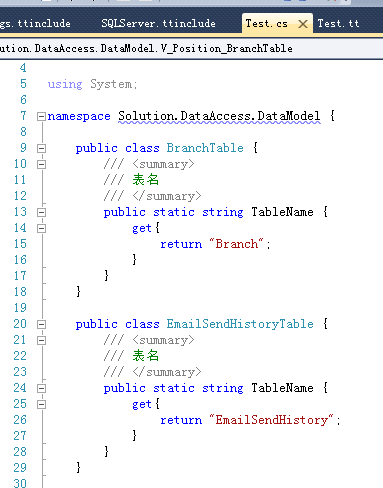Click the Solution.DataAccess.DataModel namespace name
Screen dimensions: 383x488
pos(219,116)
